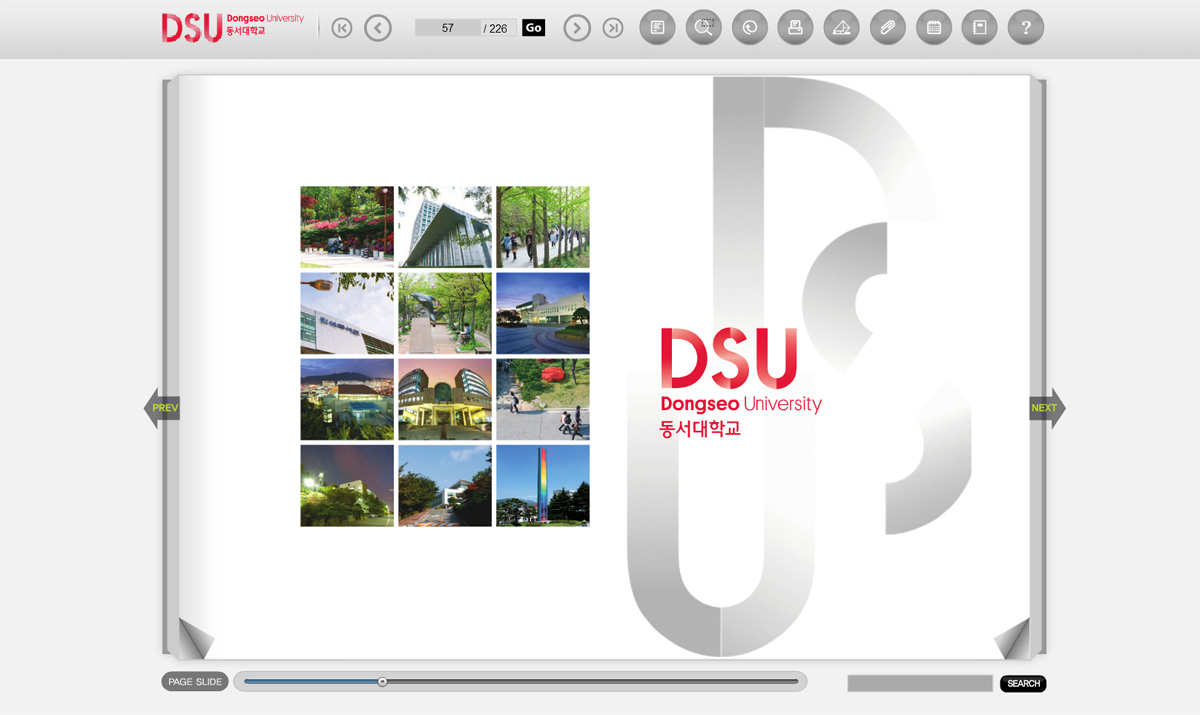Click the PAGE SLIDE slider handle
Screen dimensions: 1200x715
[382, 682]
